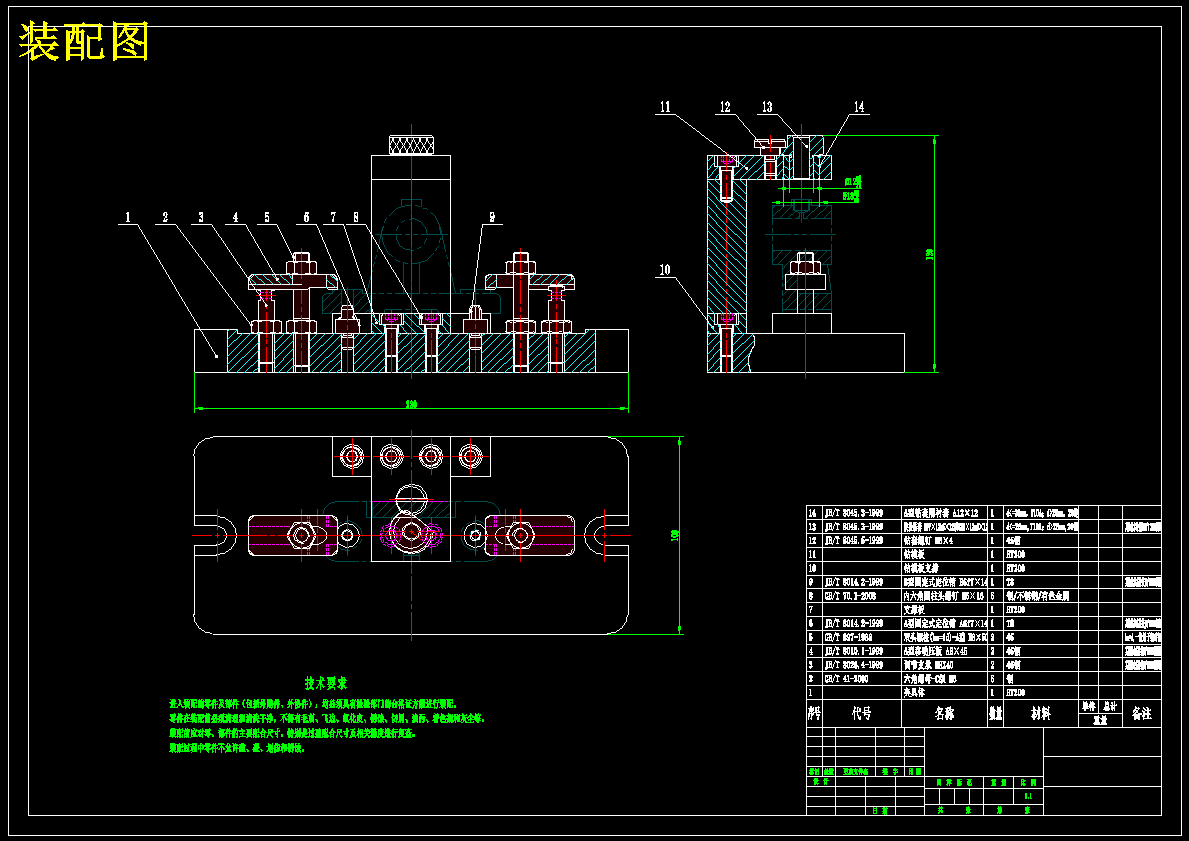Click the yellow title "装配图"
Screen dimensions: 1189x841
click(x=83, y=41)
